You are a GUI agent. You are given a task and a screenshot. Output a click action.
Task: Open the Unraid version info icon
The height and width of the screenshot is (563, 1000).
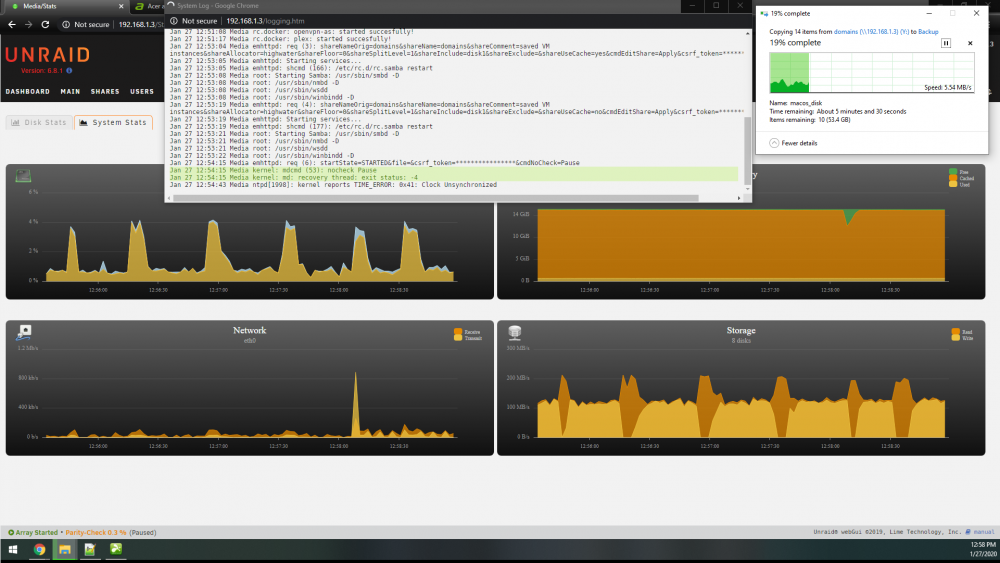click(x=69, y=71)
